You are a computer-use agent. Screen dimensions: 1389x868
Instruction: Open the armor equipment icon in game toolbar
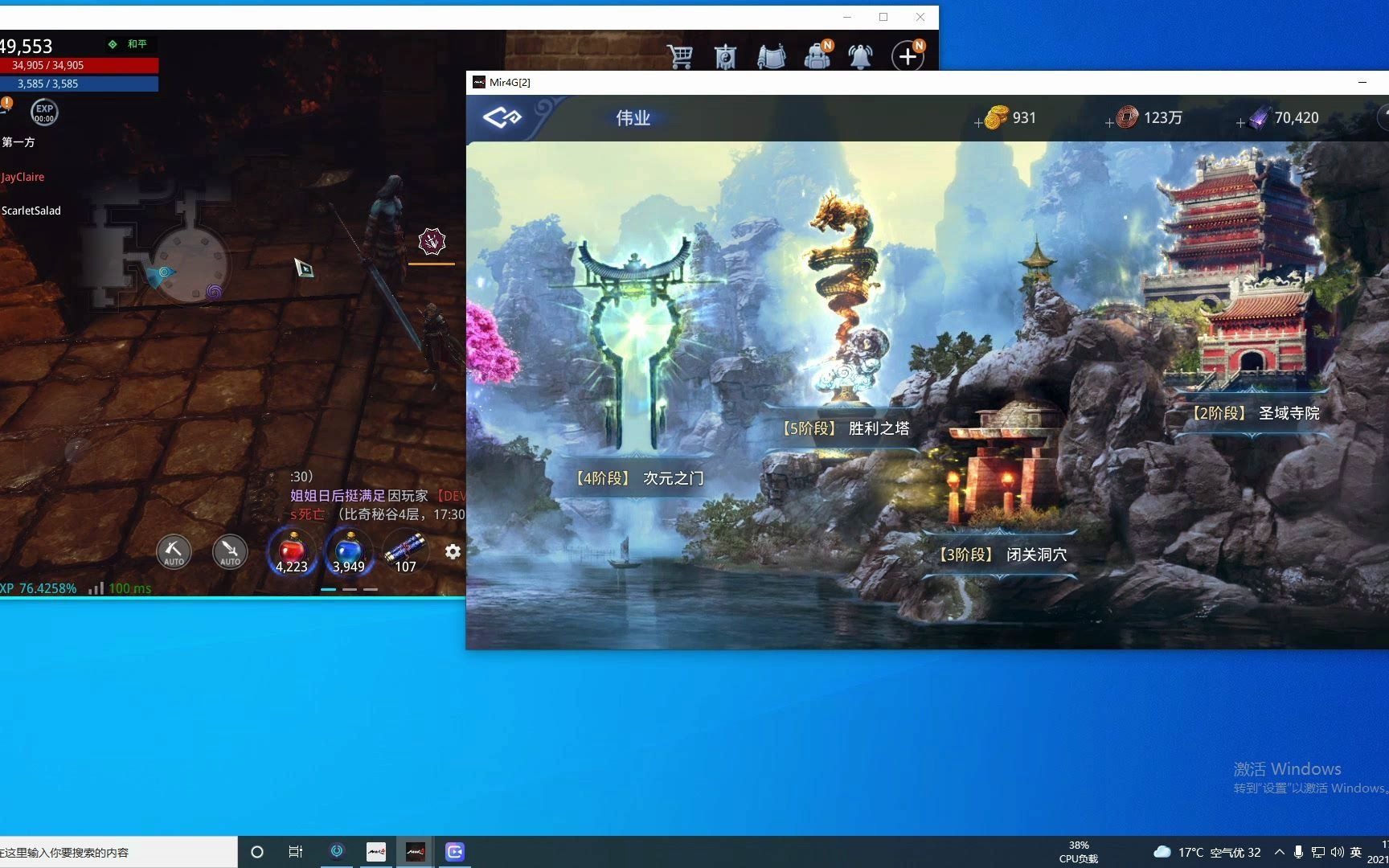[x=772, y=56]
